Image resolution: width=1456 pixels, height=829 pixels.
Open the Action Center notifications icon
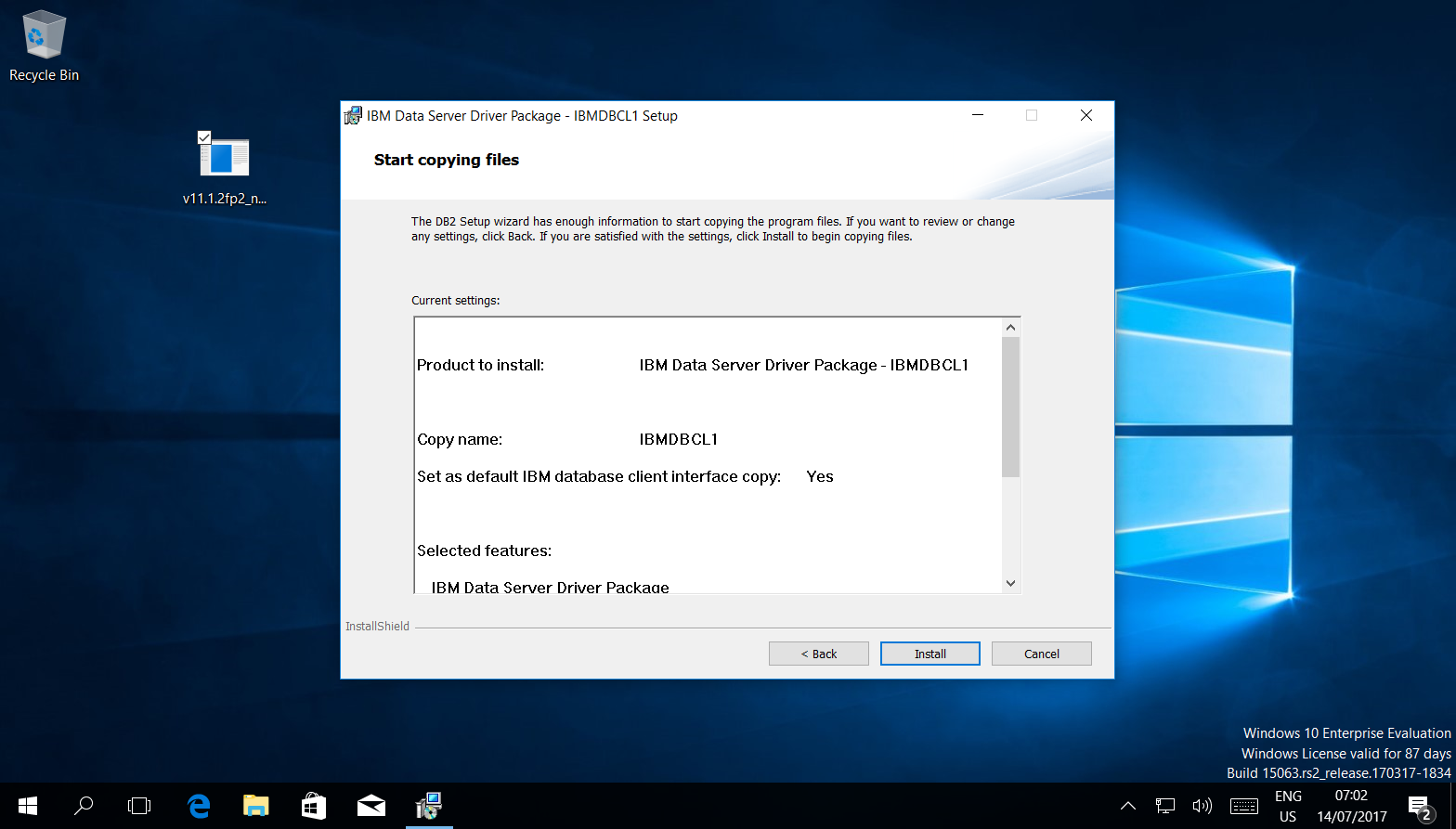click(x=1421, y=806)
